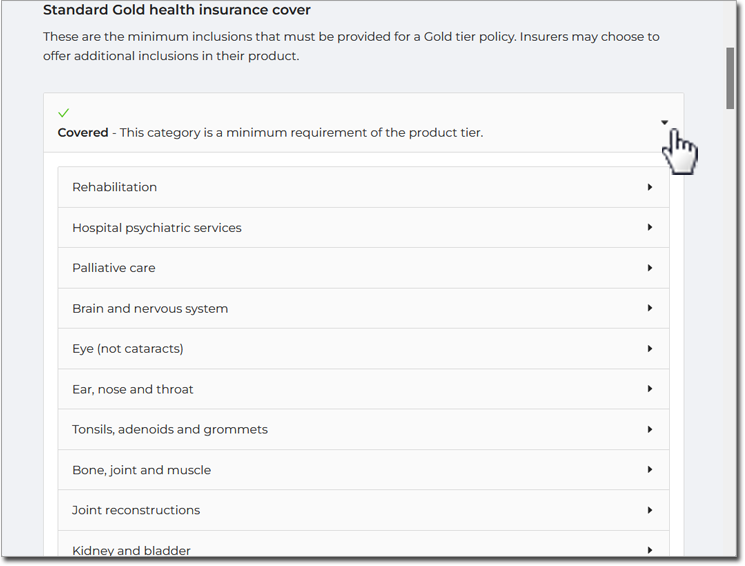Click the Brain and nervous system arrow
This screenshot has height=566, width=745.
(649, 308)
